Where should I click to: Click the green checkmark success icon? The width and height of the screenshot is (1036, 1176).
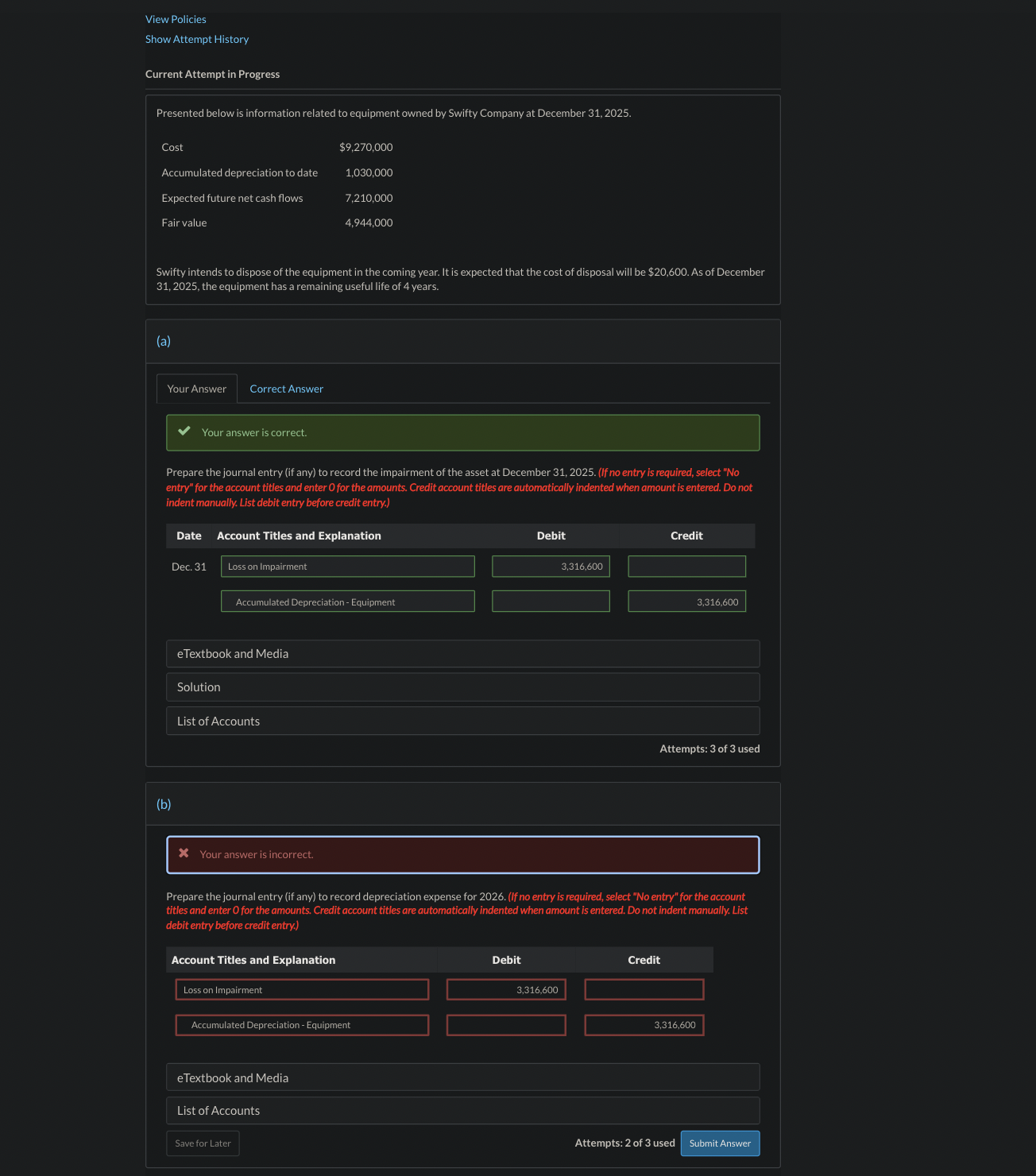pyautogui.click(x=185, y=431)
